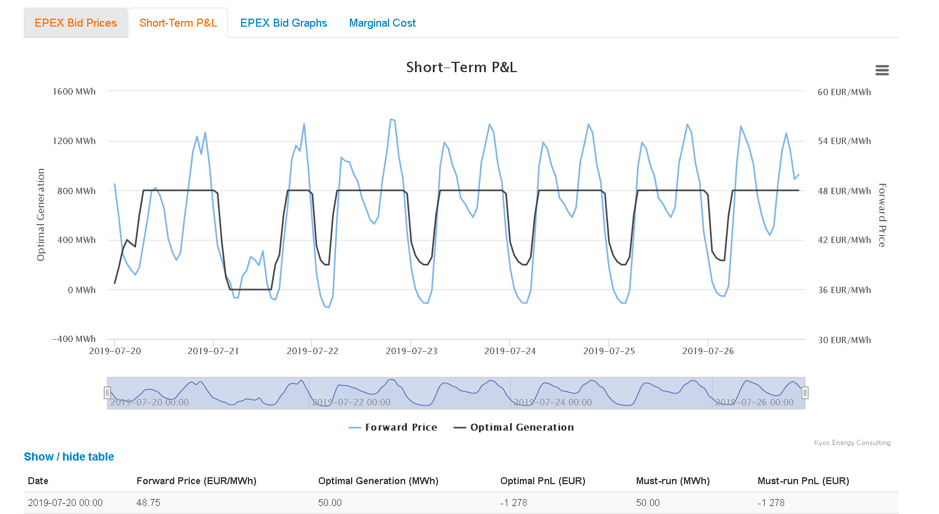This screenshot has height=514, width=939.
Task: Toggle Forward Price series in legend
Action: (393, 427)
